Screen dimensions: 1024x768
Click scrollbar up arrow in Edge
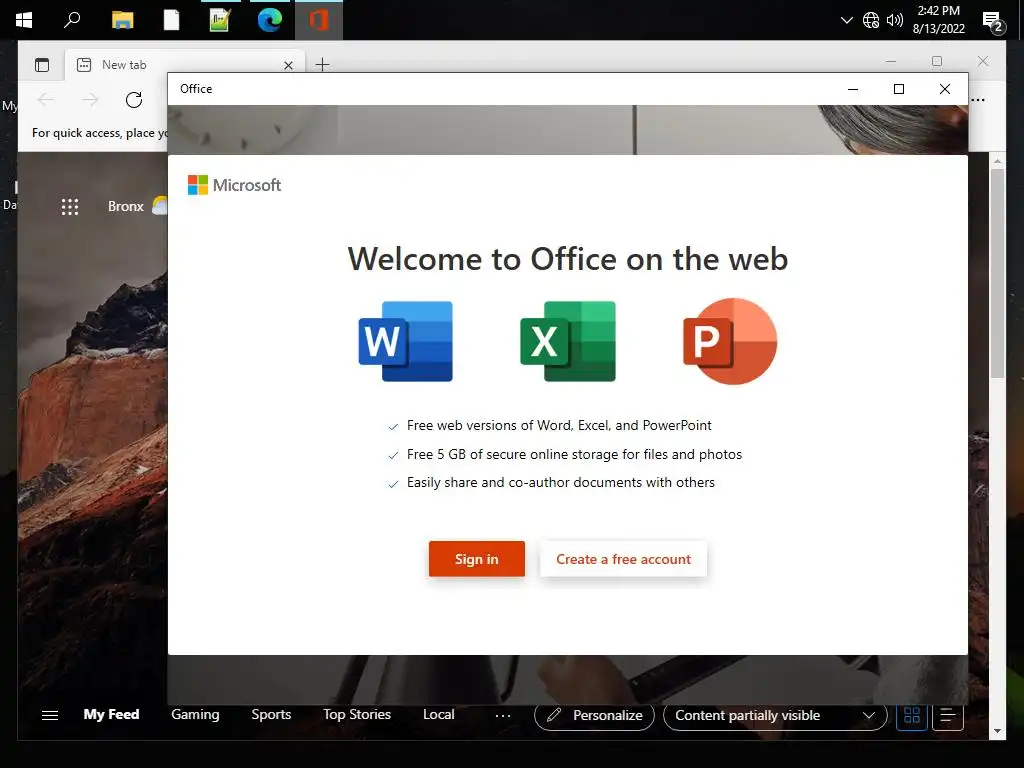[x=997, y=161]
